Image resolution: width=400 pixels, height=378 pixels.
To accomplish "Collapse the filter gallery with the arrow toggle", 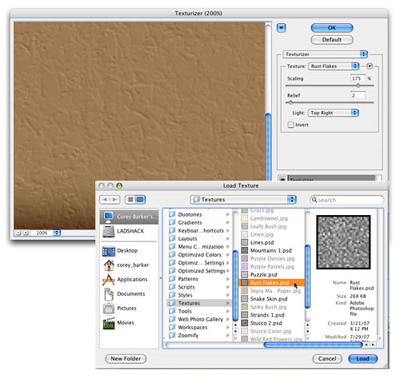I will coord(282,28).
